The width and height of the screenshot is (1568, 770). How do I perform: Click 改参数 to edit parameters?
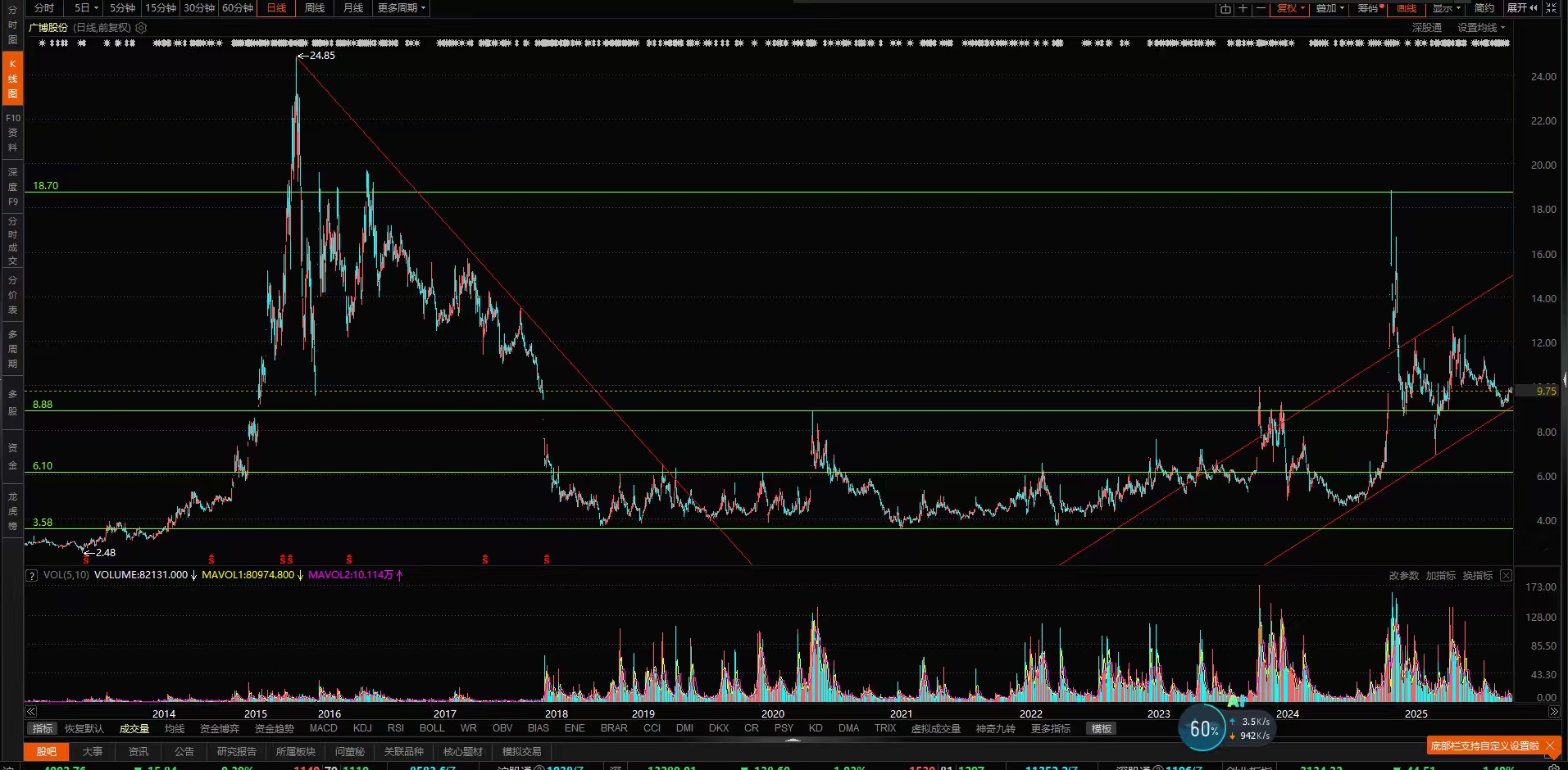1404,576
